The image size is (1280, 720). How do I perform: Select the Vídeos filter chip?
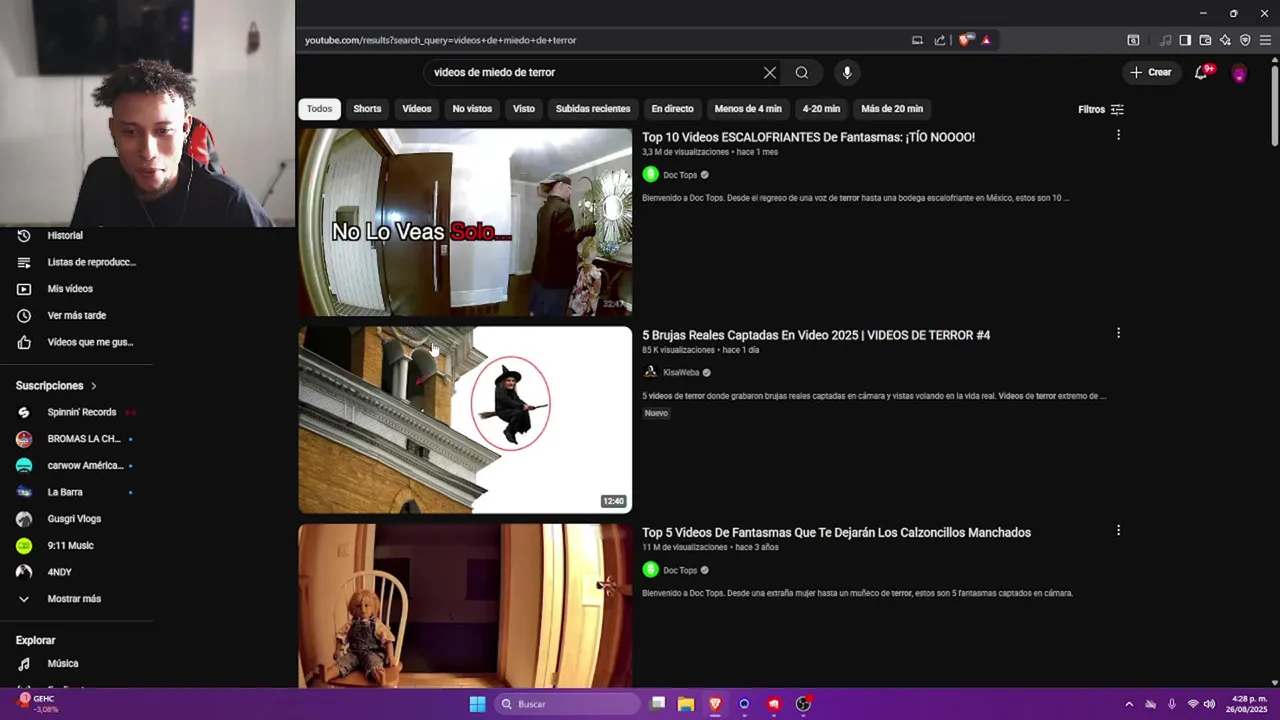click(417, 109)
